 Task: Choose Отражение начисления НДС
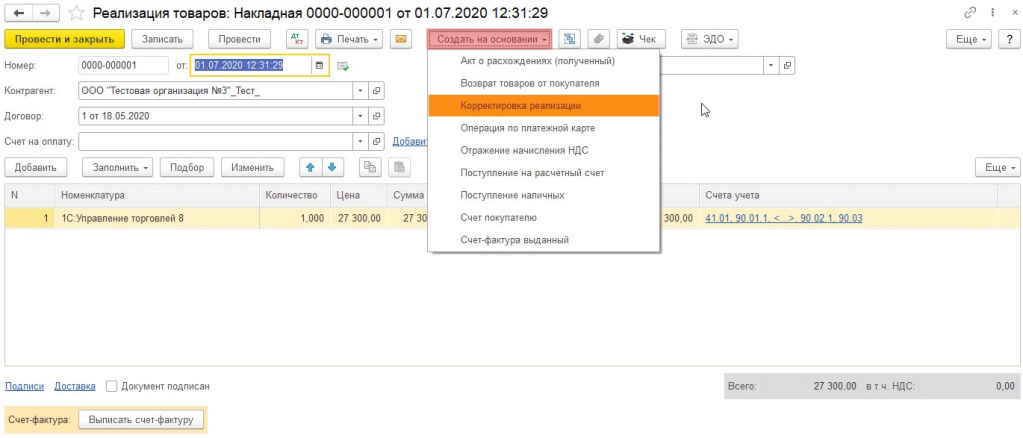click(543, 150)
